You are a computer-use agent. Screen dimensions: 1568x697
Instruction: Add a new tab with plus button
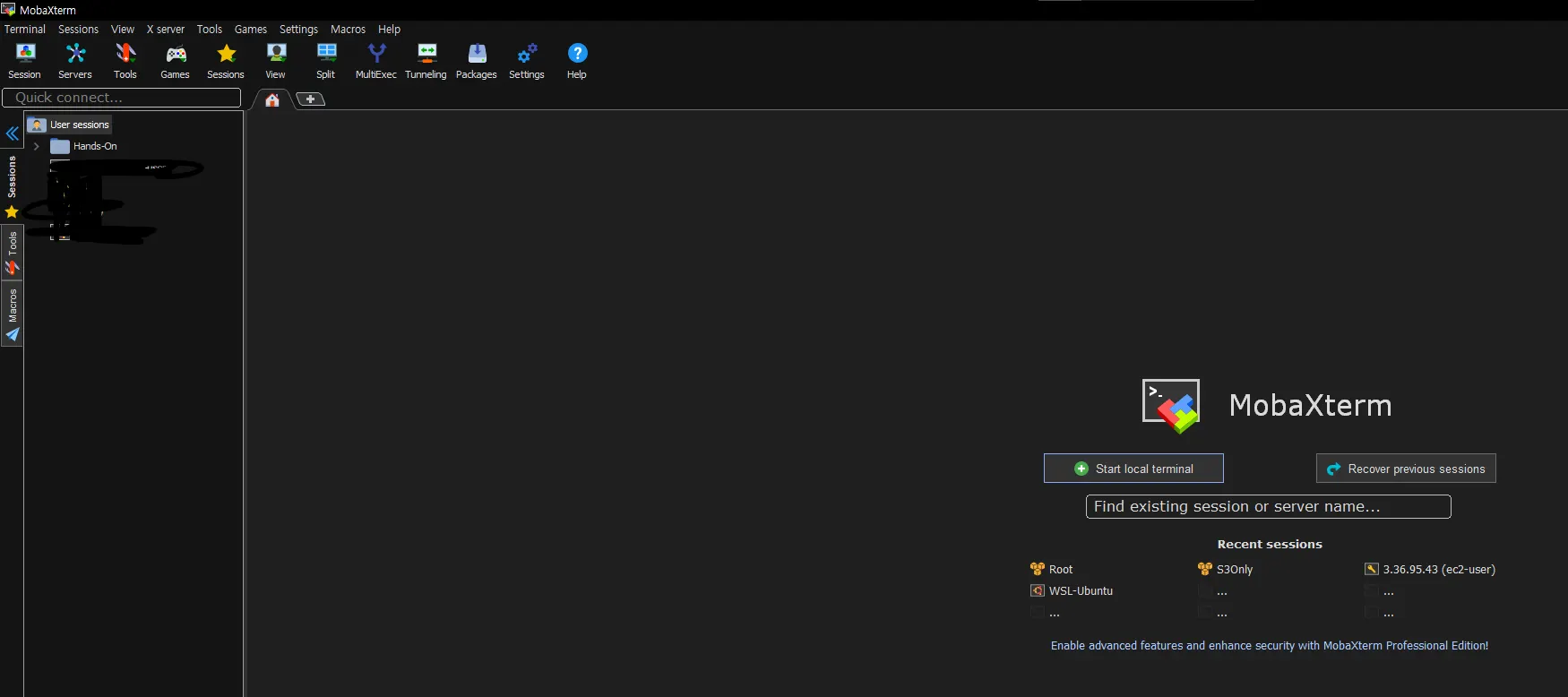tap(310, 99)
